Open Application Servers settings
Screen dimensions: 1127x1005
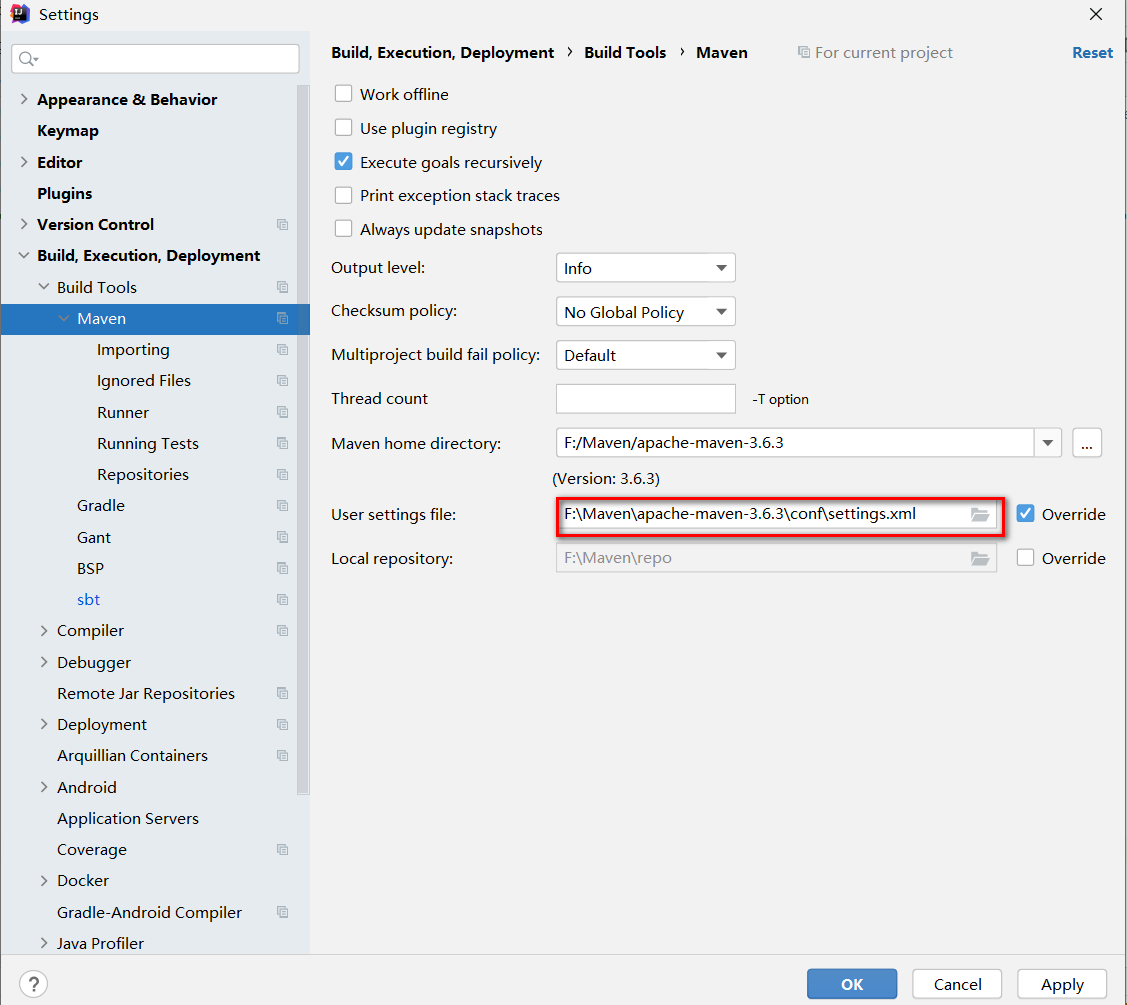tap(128, 818)
